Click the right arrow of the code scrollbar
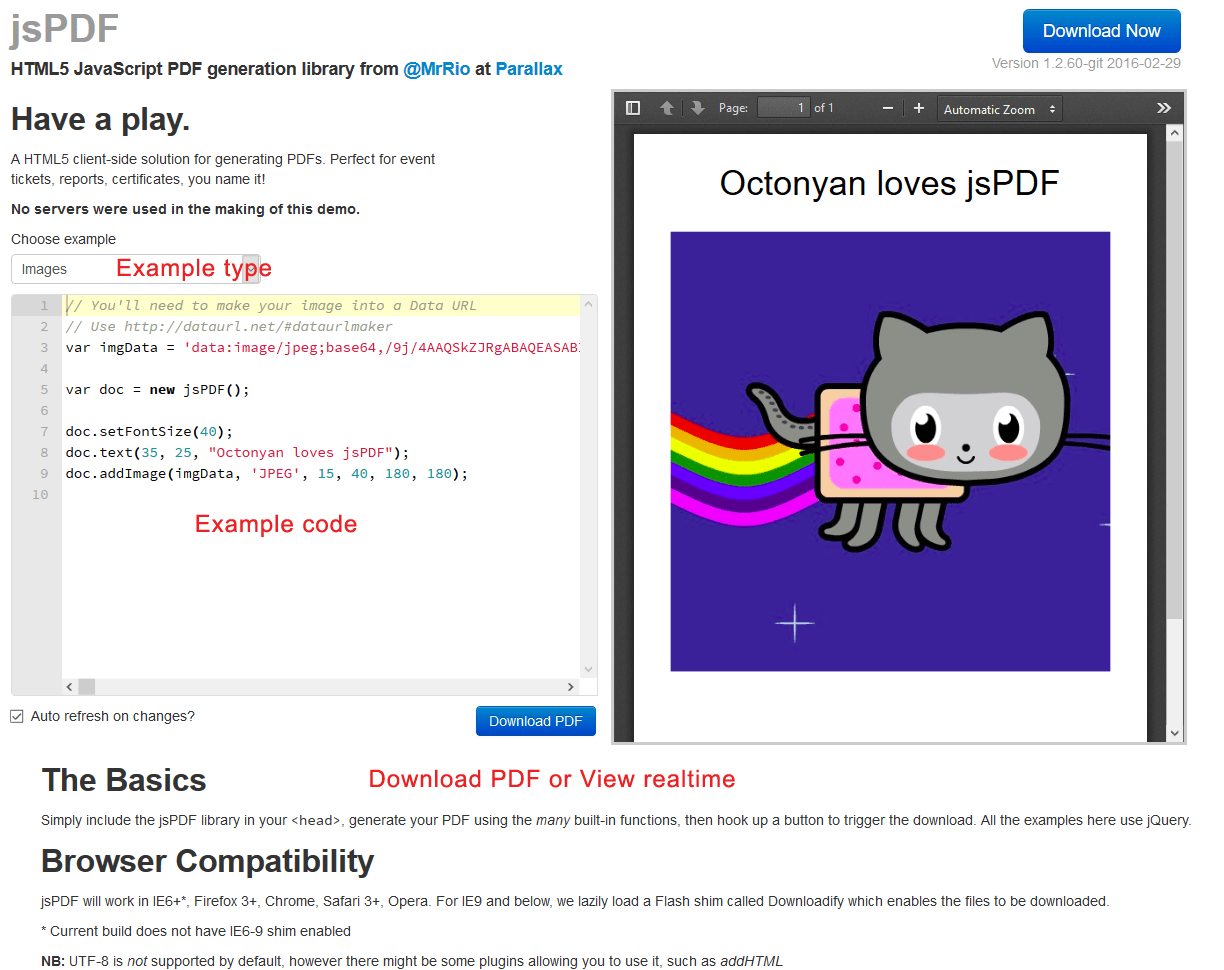Image resolution: width=1224 pixels, height=970 pixels. [x=571, y=687]
